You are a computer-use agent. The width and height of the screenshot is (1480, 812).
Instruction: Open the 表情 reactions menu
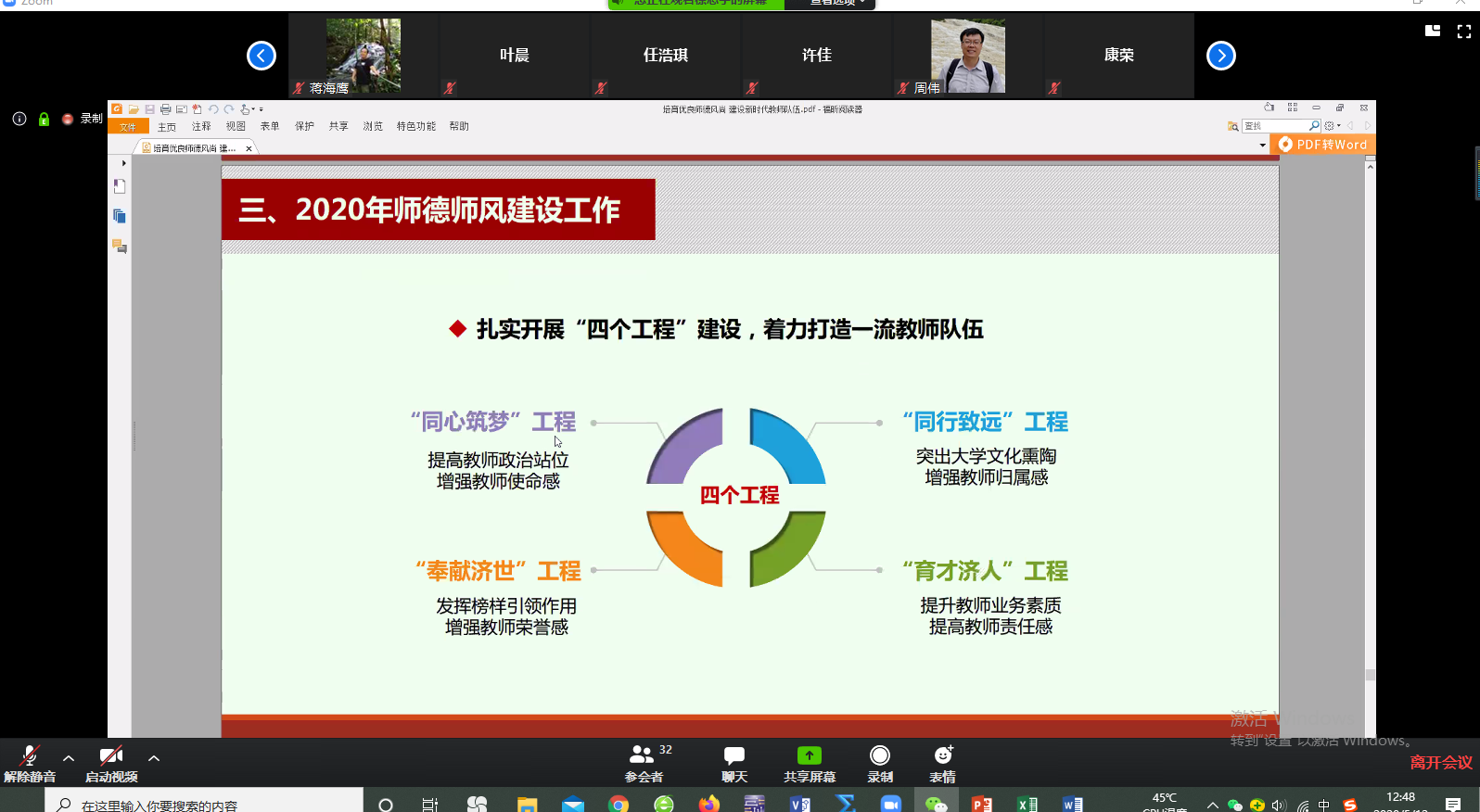[x=943, y=764]
